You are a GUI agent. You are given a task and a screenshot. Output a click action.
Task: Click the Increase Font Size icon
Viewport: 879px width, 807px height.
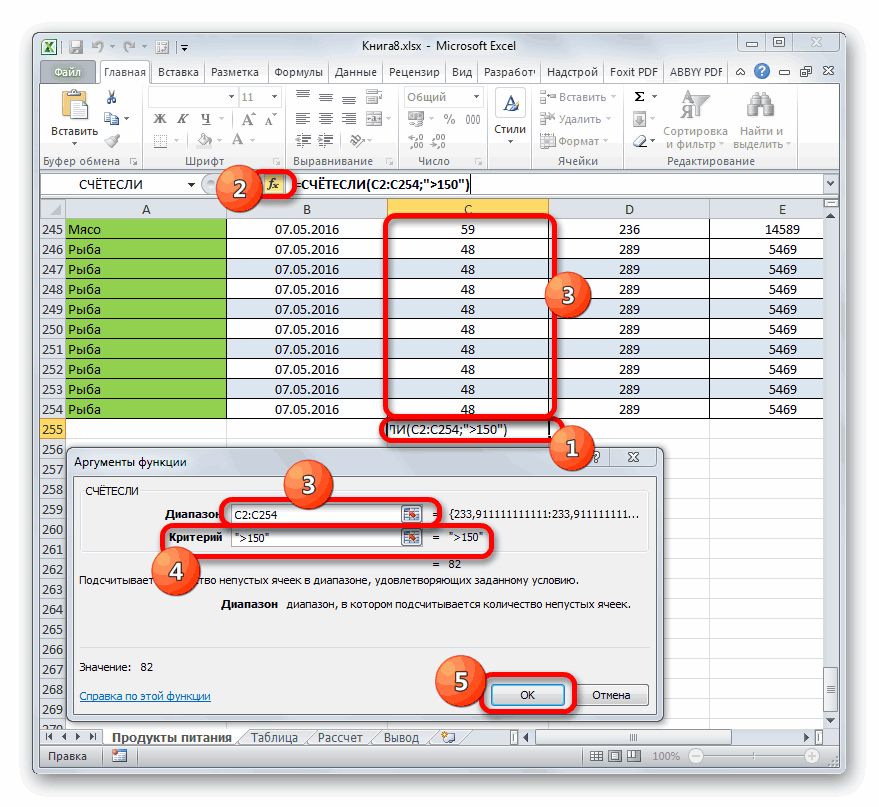pos(248,119)
